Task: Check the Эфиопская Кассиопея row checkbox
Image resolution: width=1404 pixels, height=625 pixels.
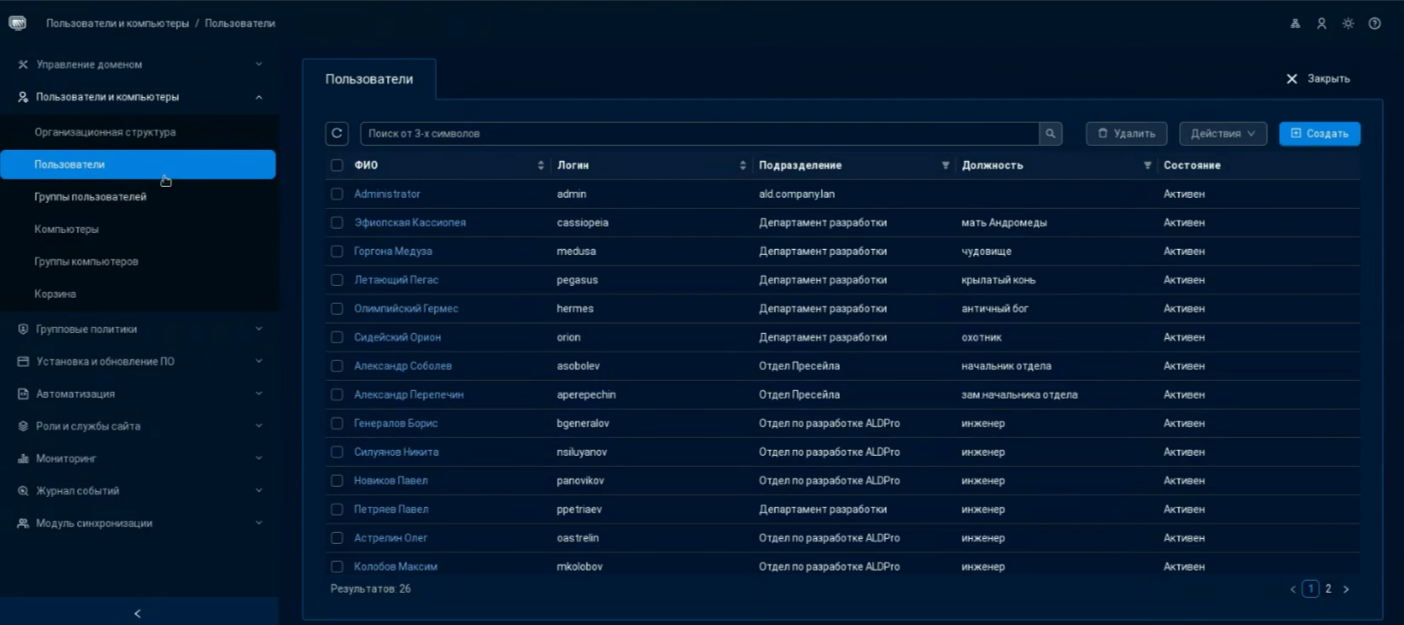Action: 337,222
